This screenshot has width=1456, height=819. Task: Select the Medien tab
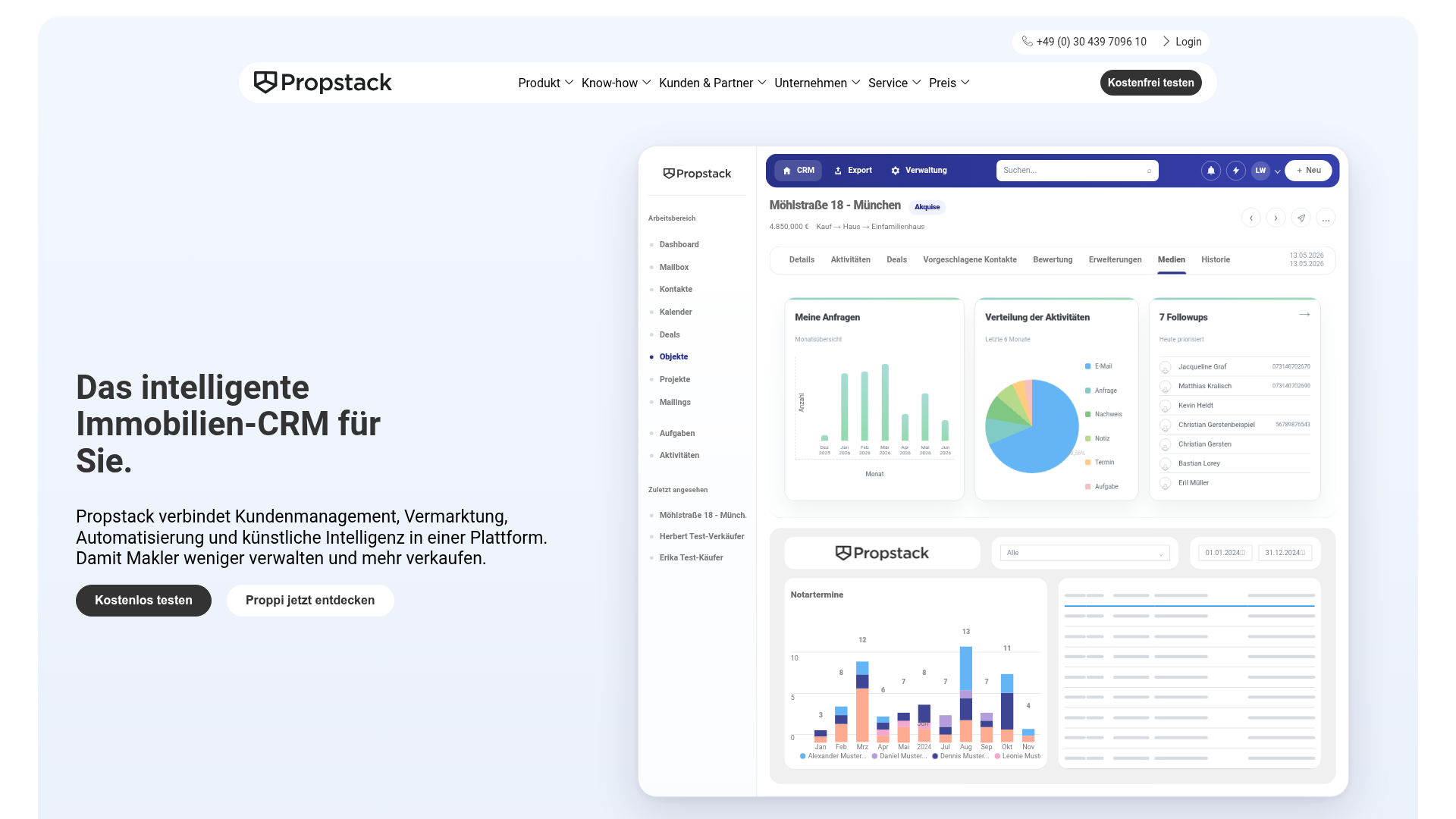coord(1172,259)
